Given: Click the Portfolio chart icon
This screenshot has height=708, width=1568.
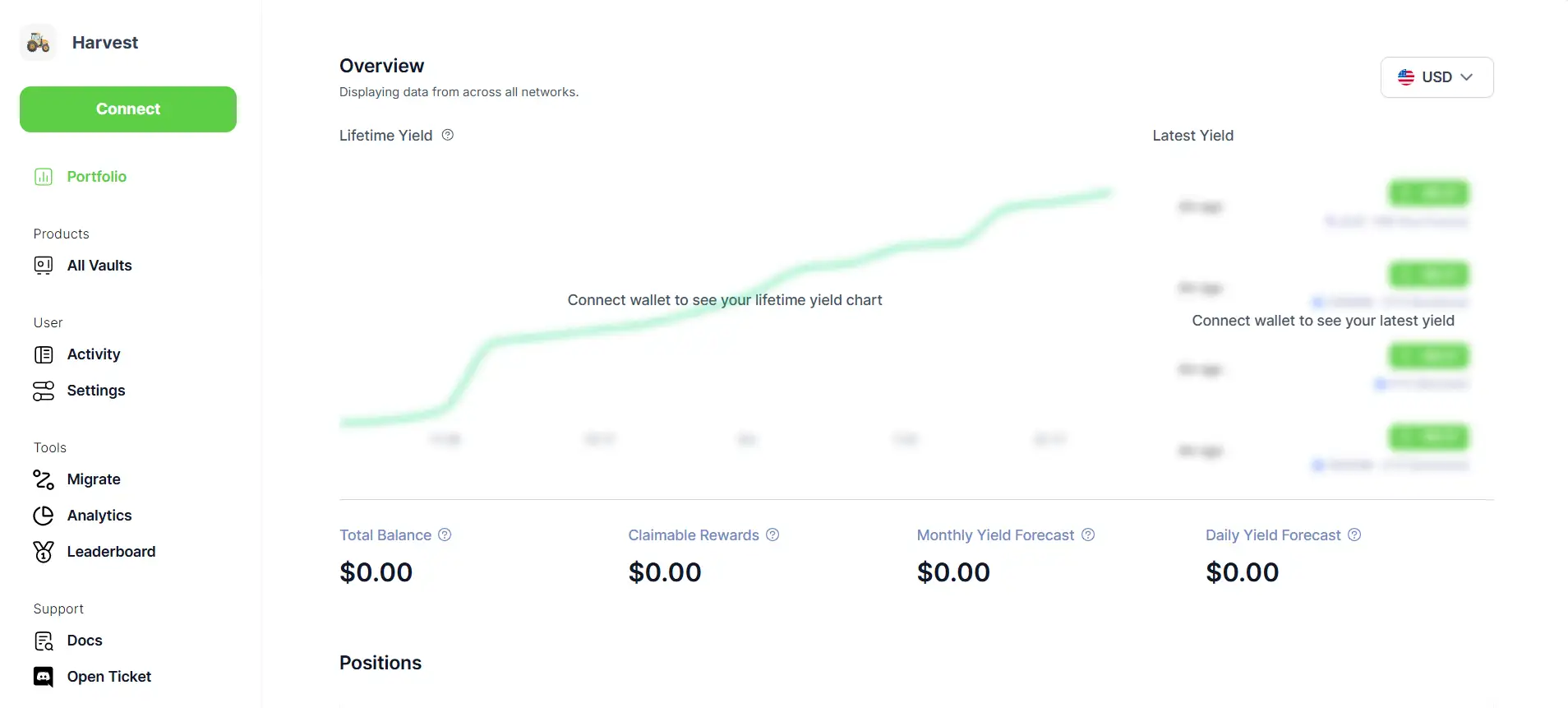Looking at the screenshot, I should (x=44, y=177).
